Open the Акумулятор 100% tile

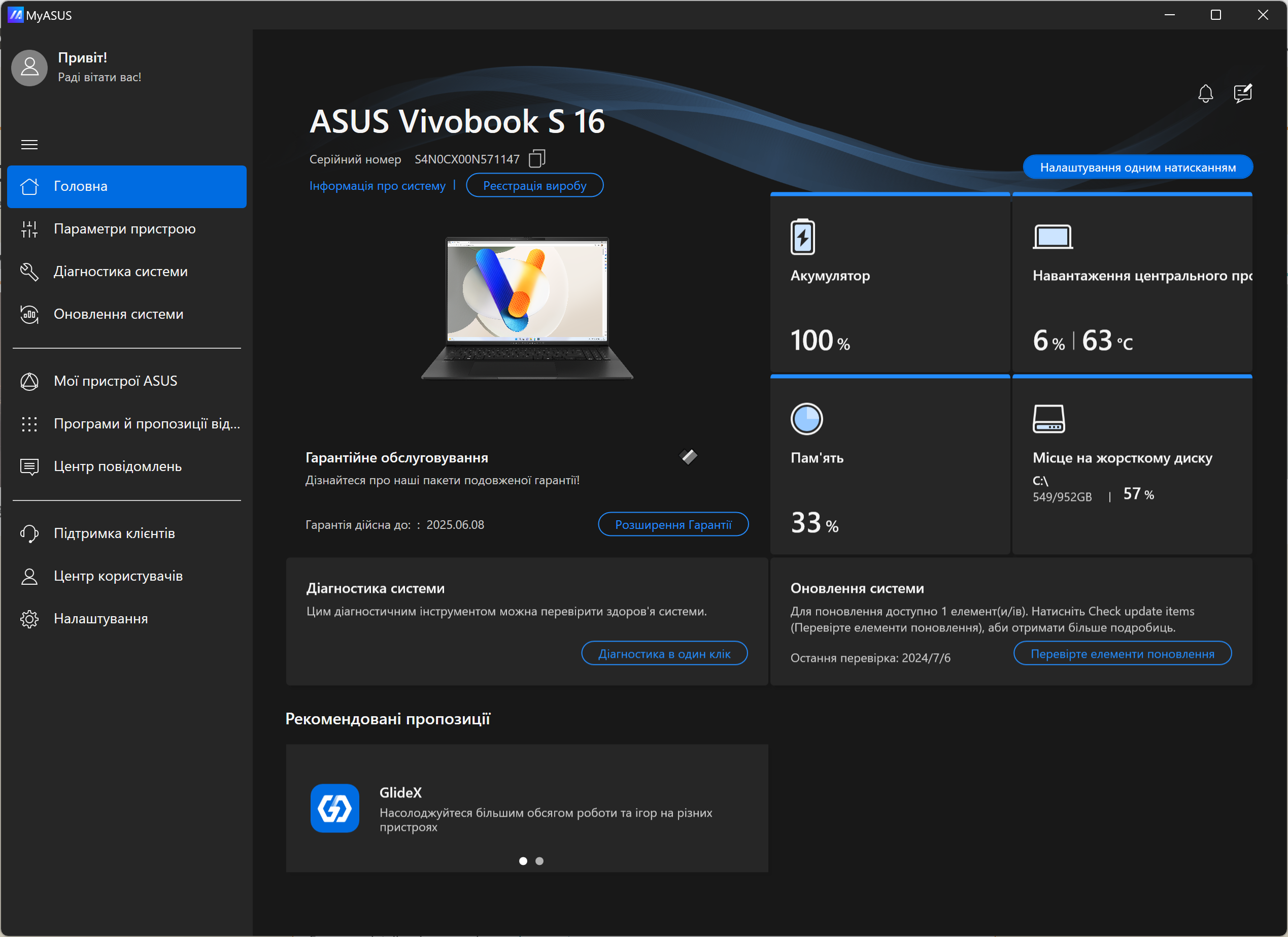pyautogui.click(x=890, y=283)
